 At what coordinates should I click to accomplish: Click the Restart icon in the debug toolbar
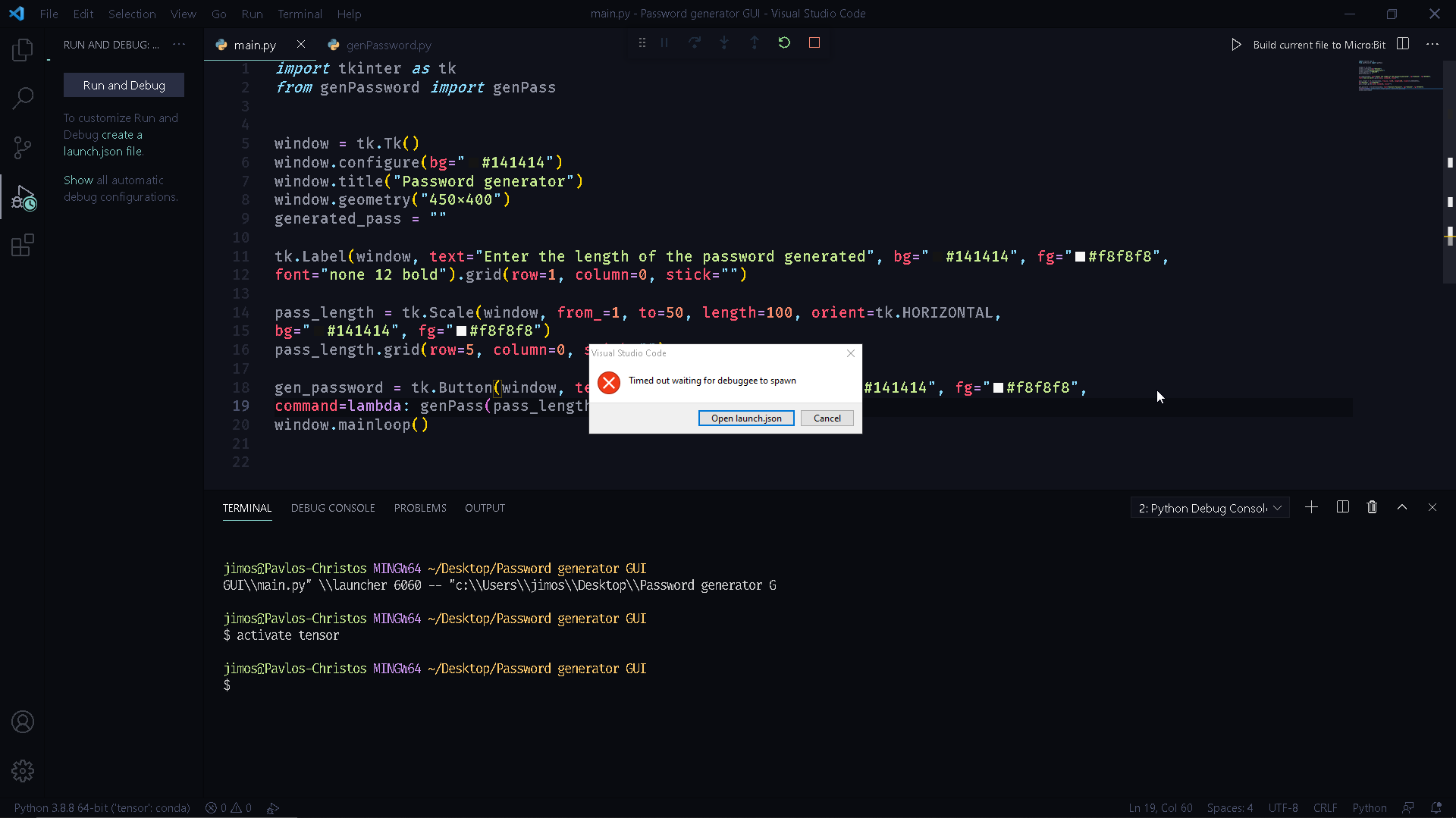784,42
